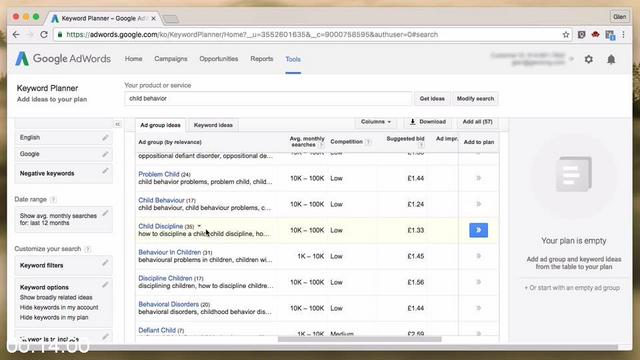Click the Get ideas button

pyautogui.click(x=432, y=99)
